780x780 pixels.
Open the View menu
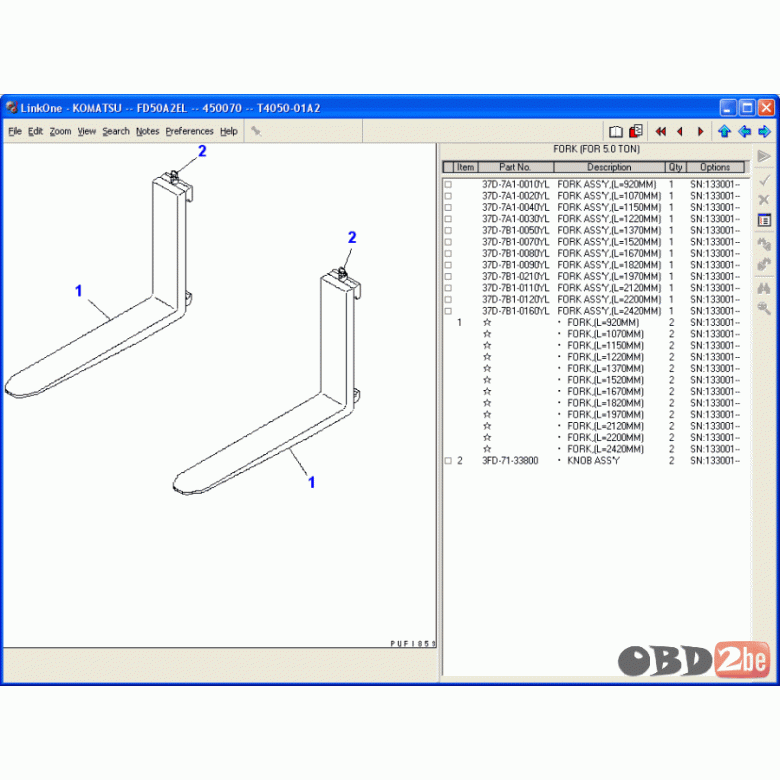click(87, 131)
